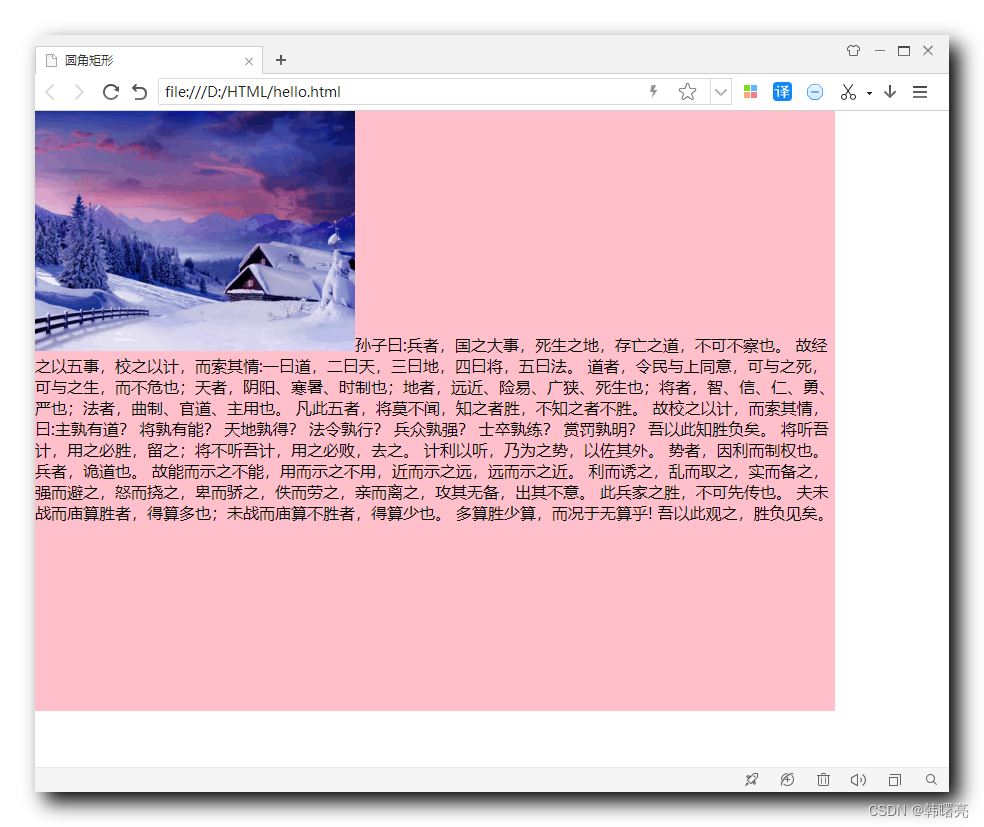
Task: Reload the page with refresh icon
Action: [x=110, y=92]
